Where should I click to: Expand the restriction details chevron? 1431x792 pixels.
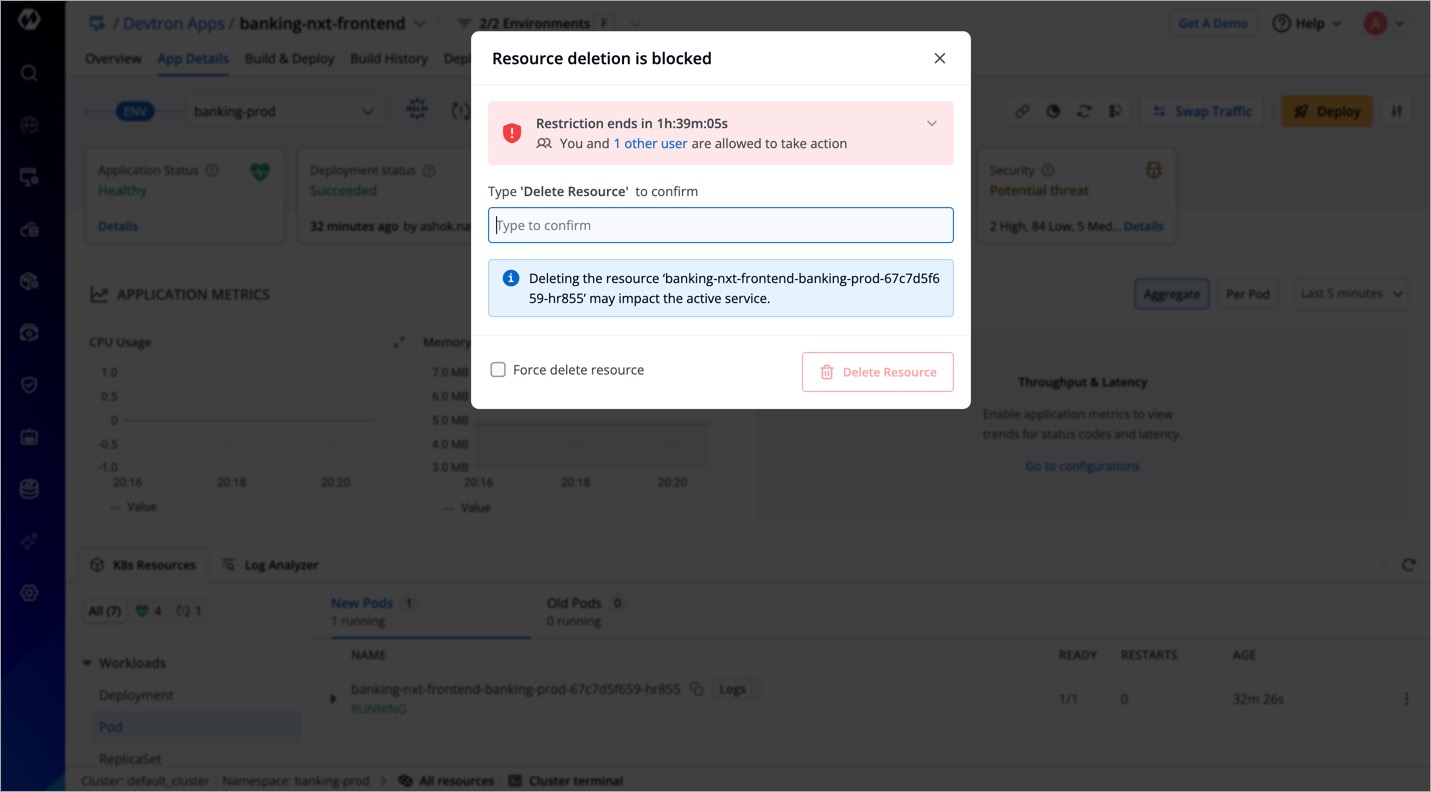(x=931, y=124)
